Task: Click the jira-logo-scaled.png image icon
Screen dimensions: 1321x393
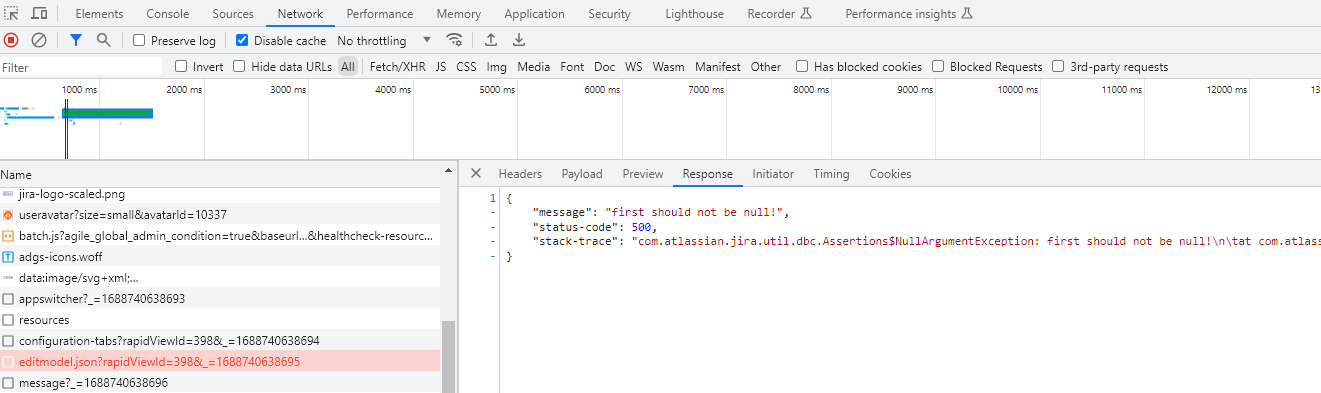Action: [x=8, y=194]
